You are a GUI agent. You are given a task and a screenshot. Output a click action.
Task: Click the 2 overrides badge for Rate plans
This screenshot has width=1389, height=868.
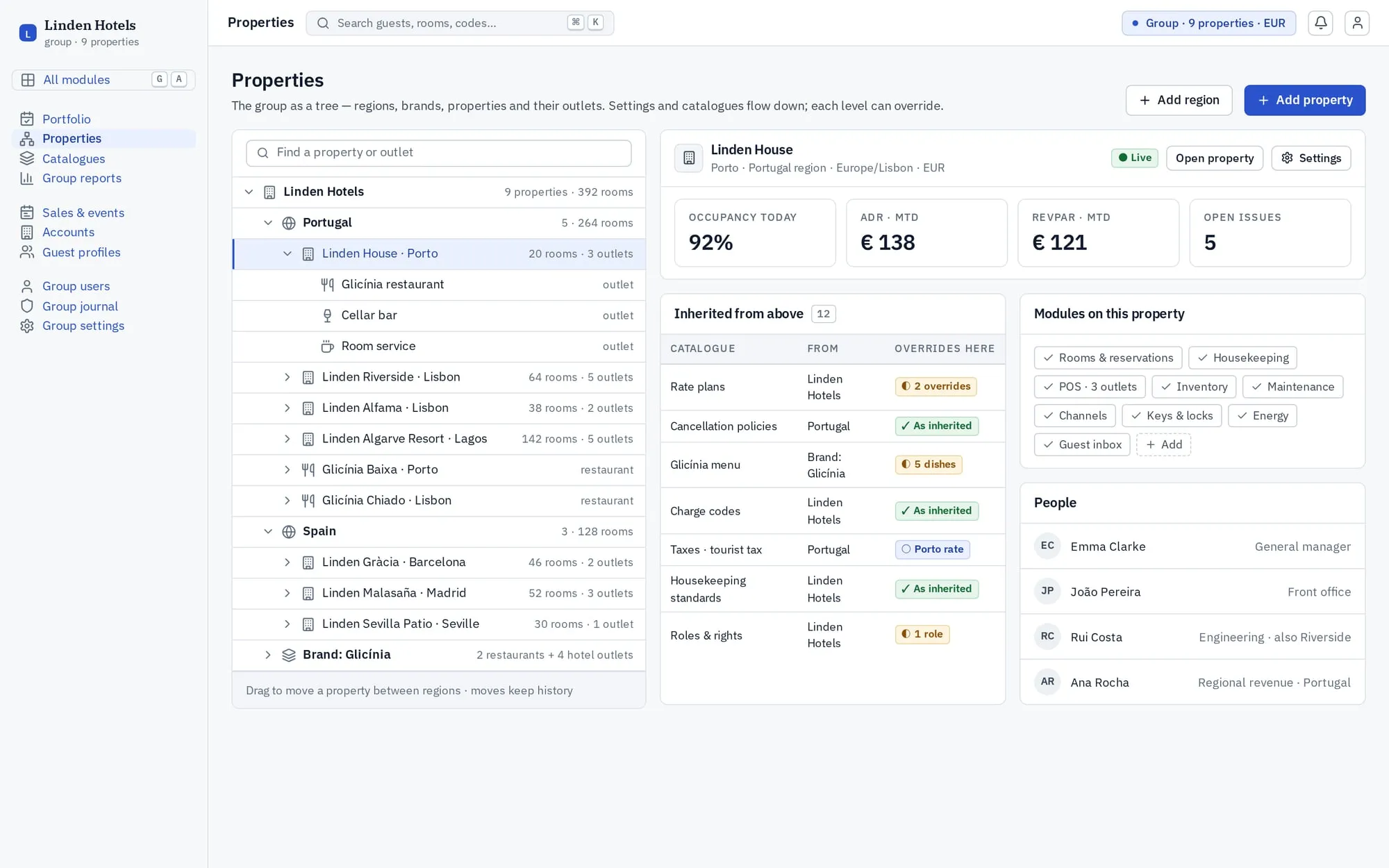tap(935, 386)
